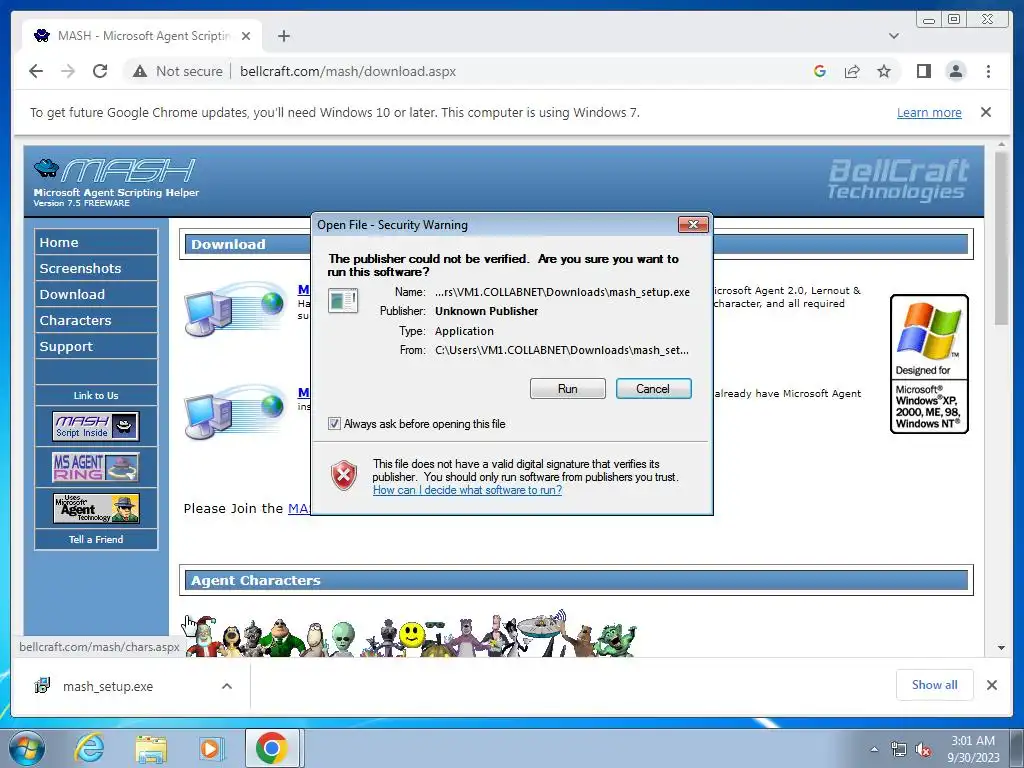Uncheck Always ask before opening this file
The width and height of the screenshot is (1024, 768).
tap(334, 424)
